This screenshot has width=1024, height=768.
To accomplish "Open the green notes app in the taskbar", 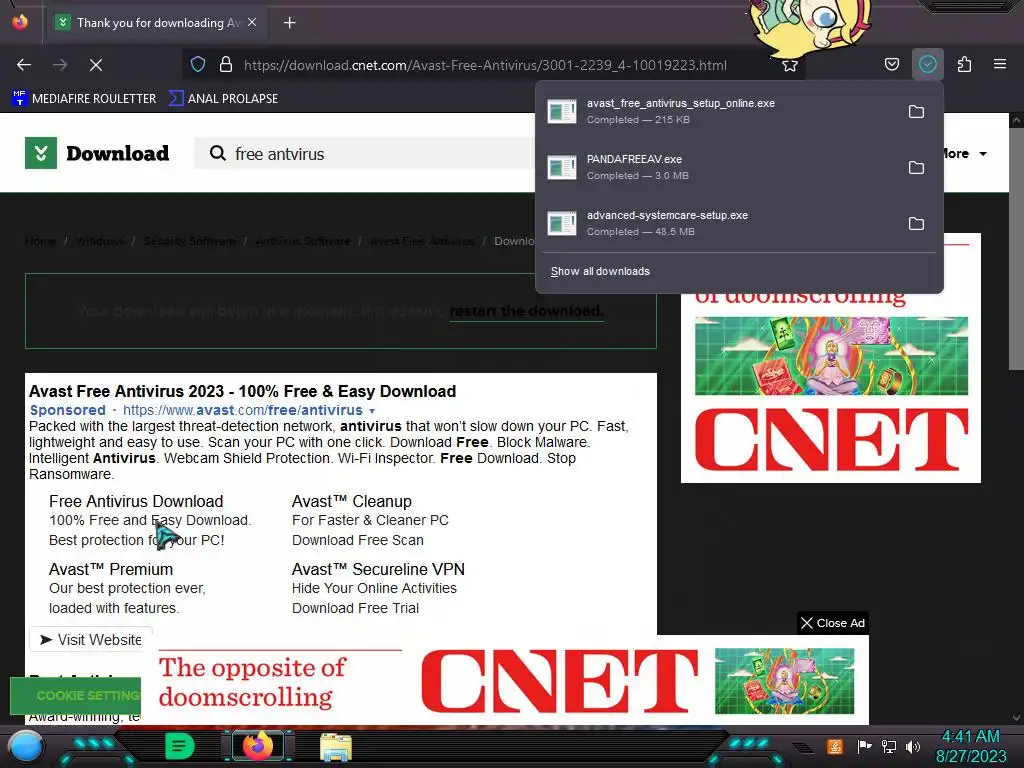I will (x=180, y=746).
